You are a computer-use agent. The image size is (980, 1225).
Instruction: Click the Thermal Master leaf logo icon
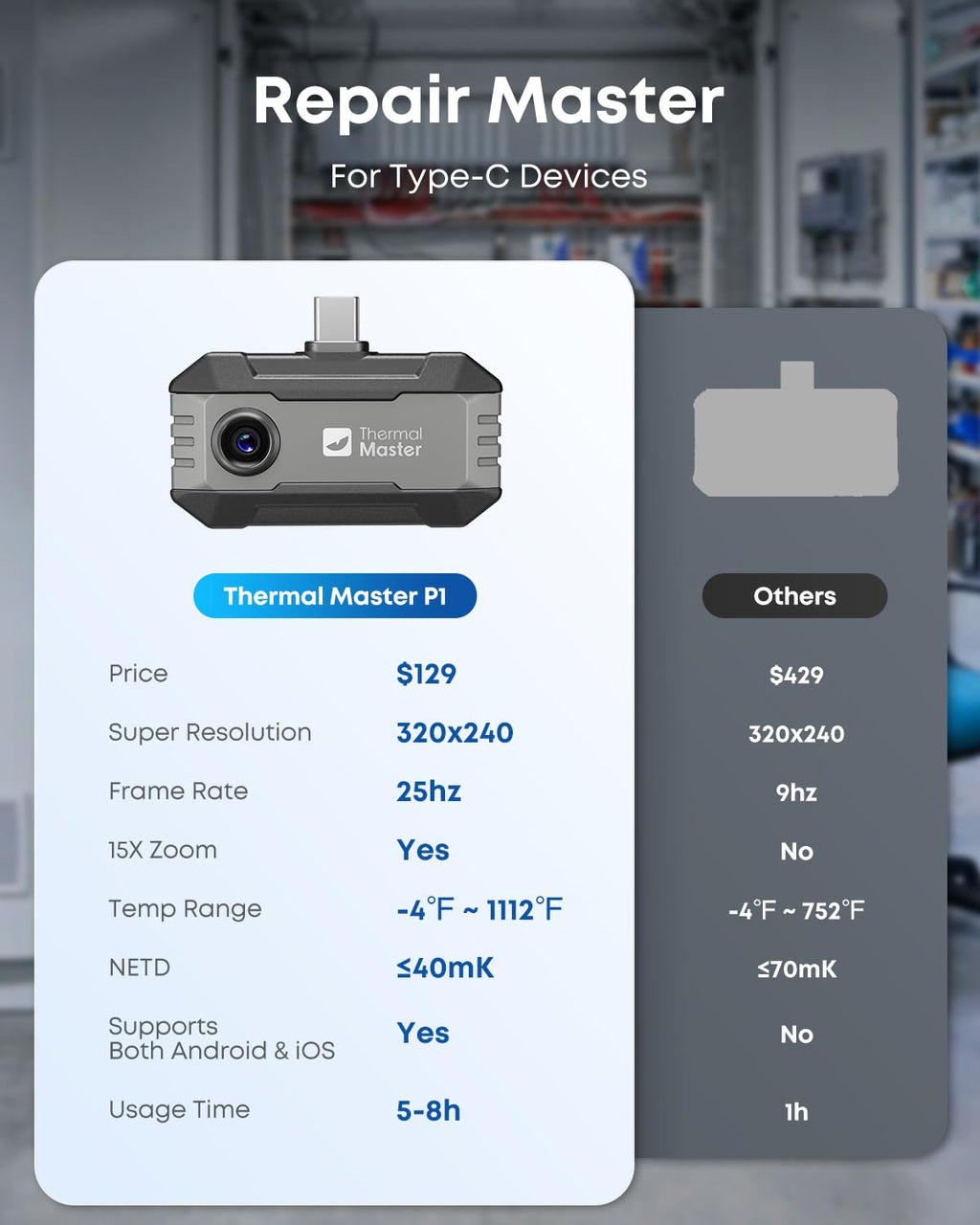[x=337, y=441]
